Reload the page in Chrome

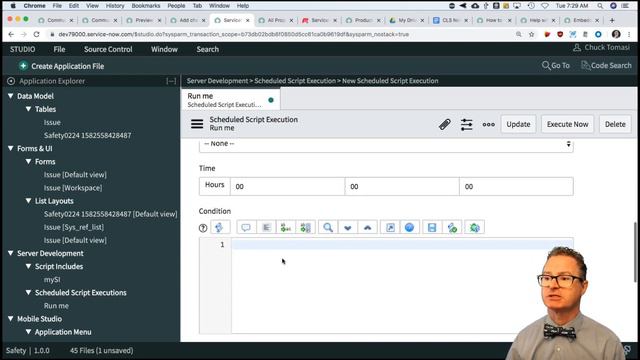click(x=36, y=34)
